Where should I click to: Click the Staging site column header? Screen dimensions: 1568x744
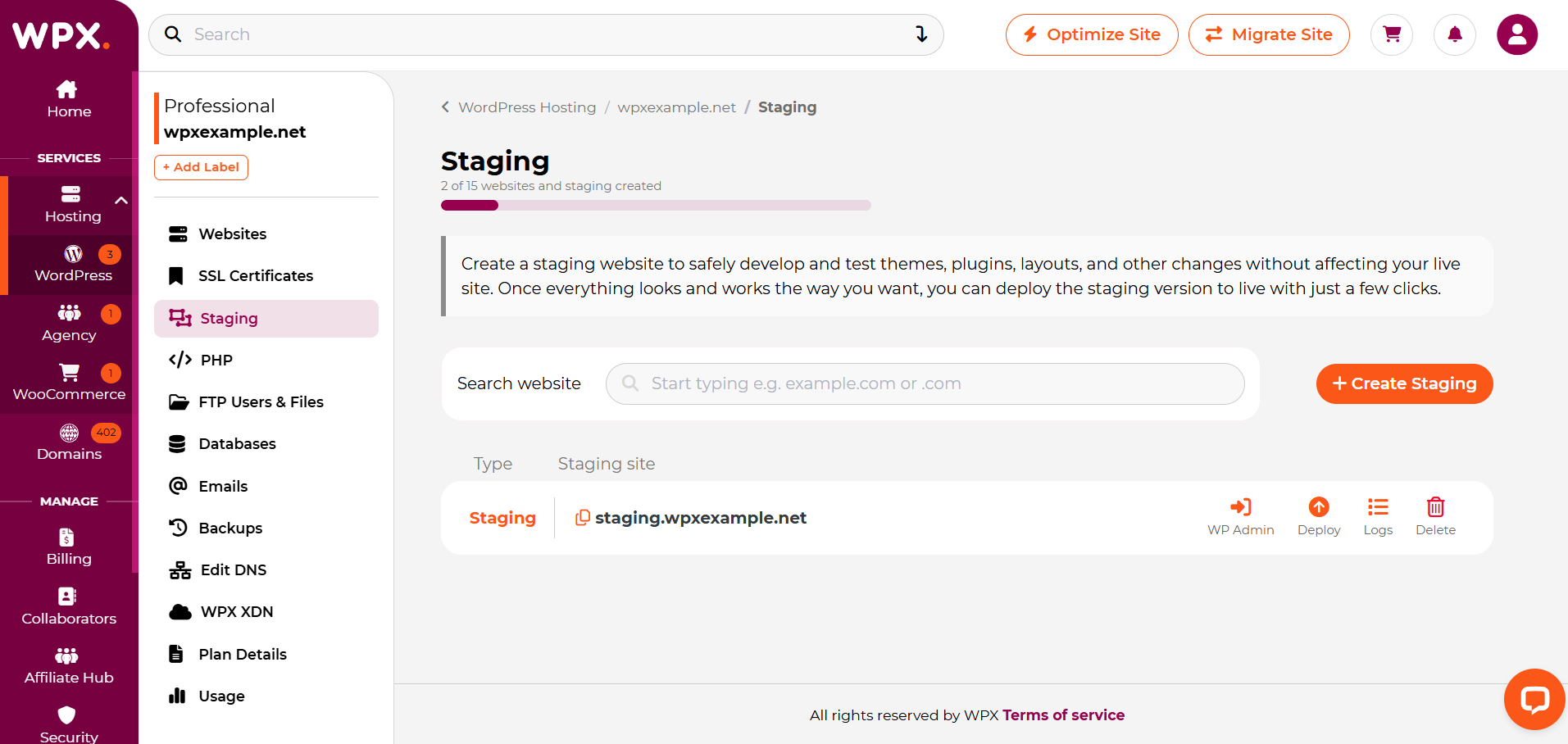(607, 464)
